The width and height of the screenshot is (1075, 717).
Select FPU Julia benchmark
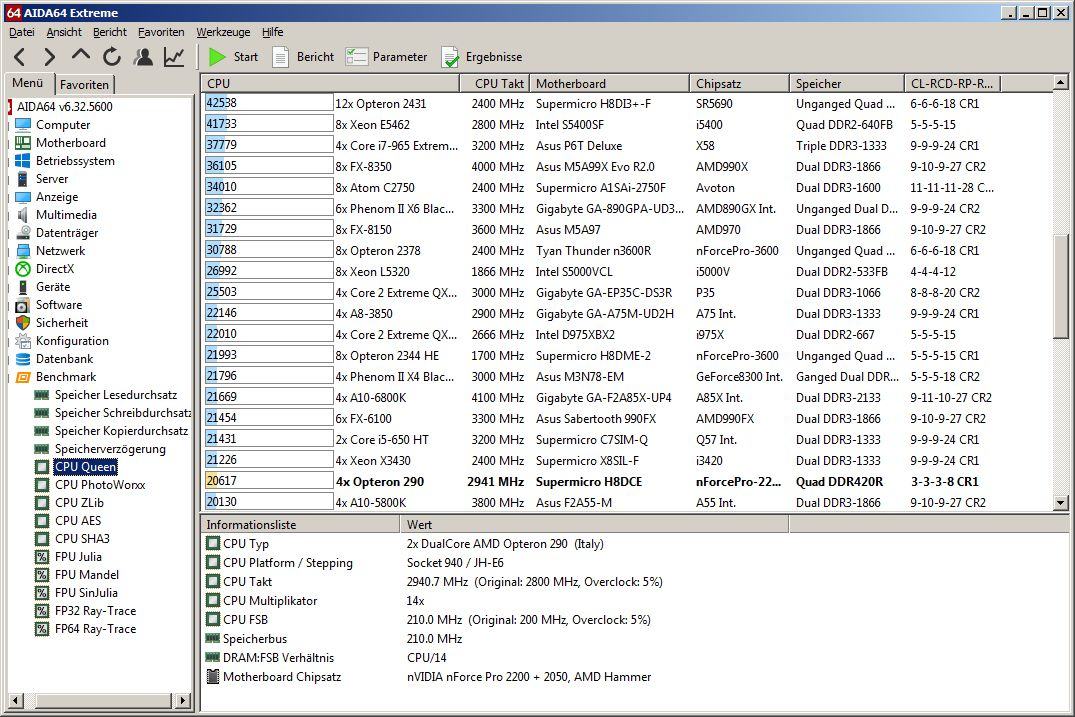(x=78, y=557)
